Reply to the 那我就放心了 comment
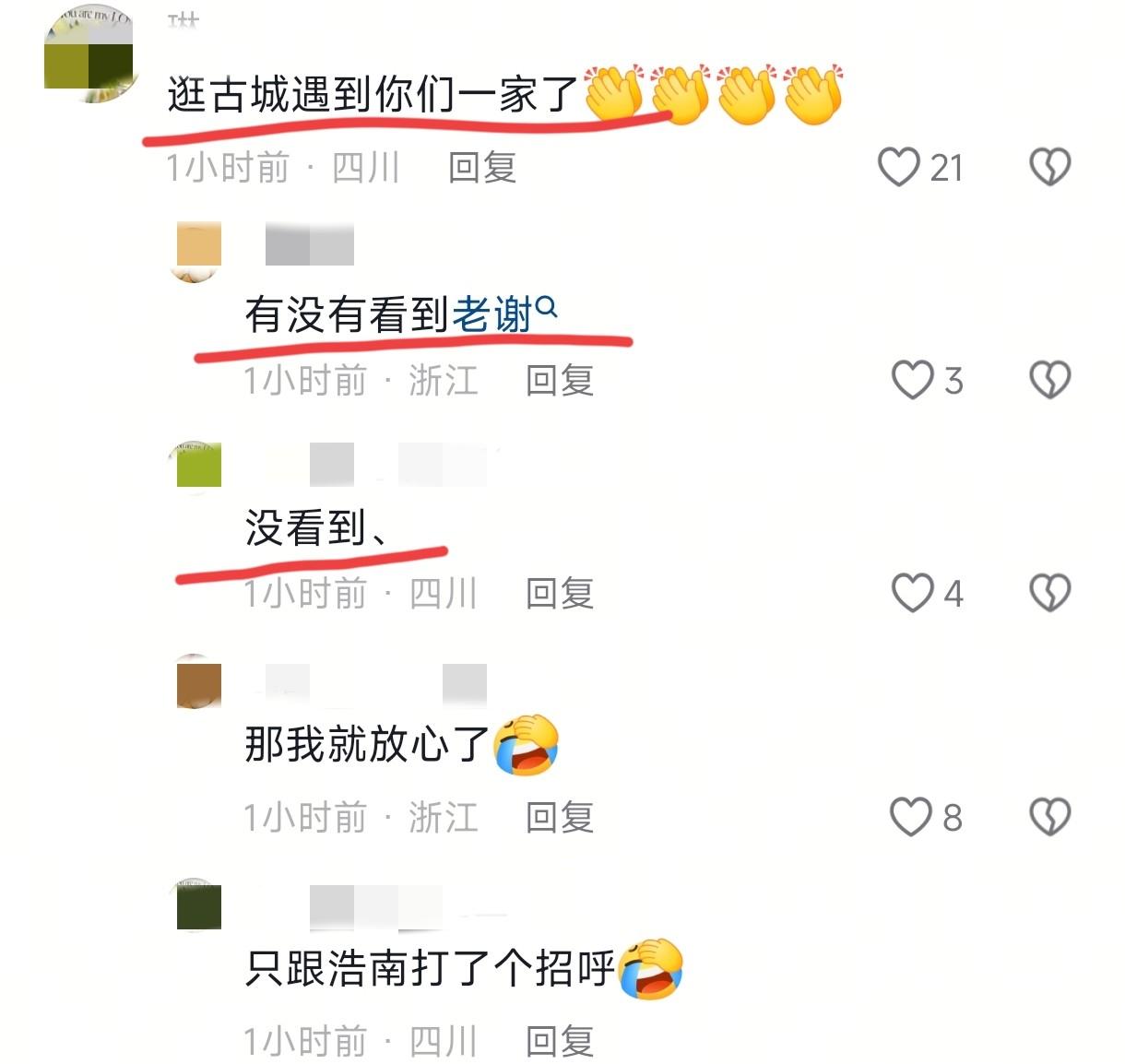 (559, 817)
